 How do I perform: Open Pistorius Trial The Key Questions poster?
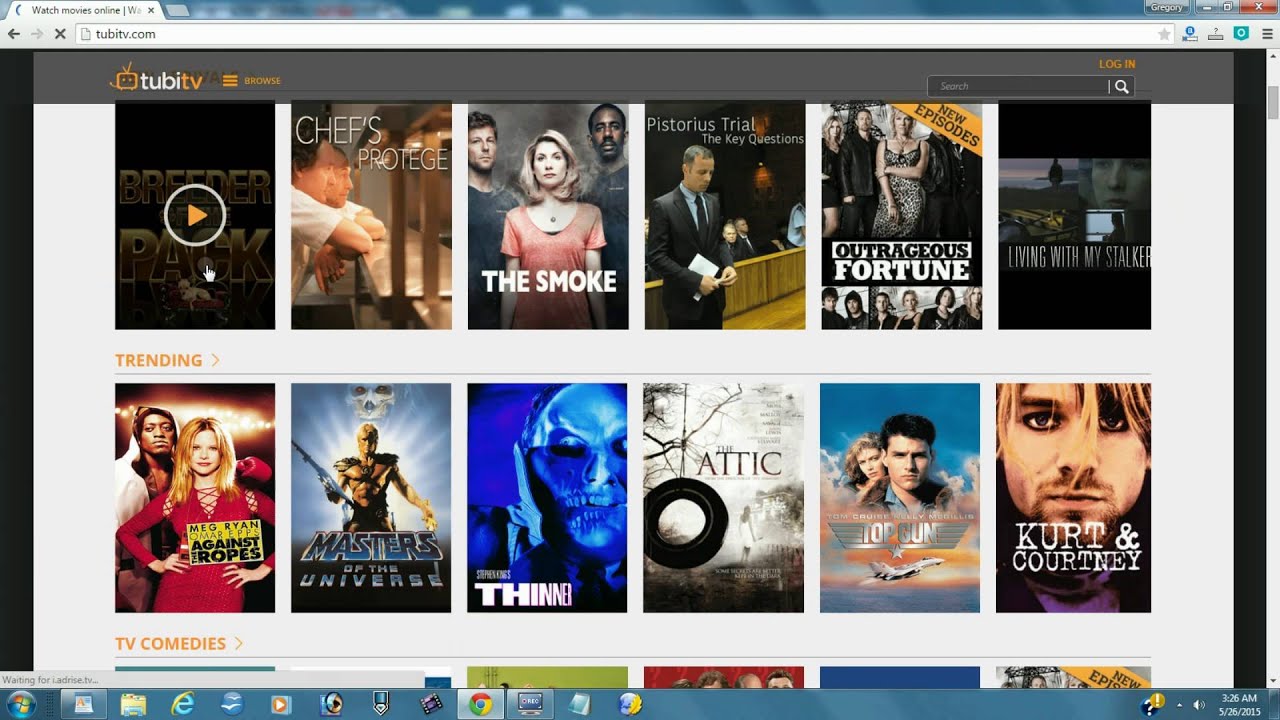click(725, 215)
